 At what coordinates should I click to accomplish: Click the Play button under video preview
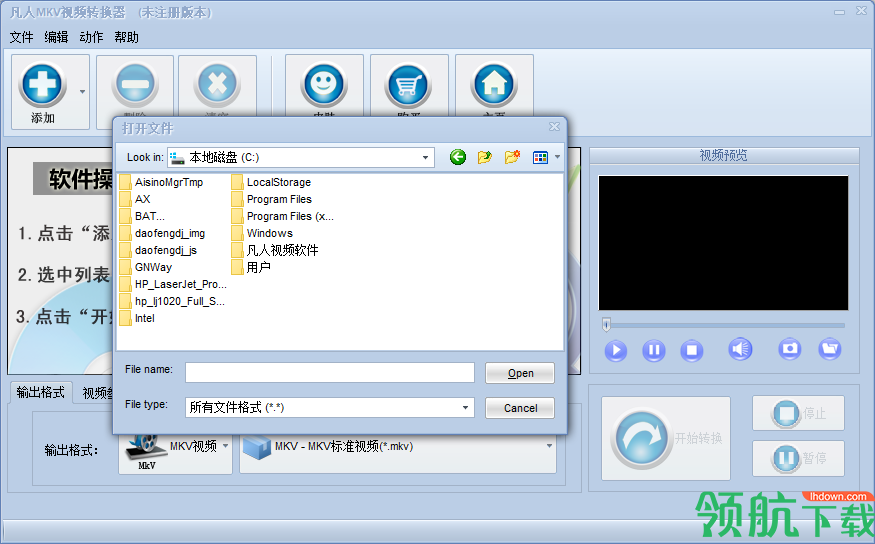pyautogui.click(x=616, y=350)
